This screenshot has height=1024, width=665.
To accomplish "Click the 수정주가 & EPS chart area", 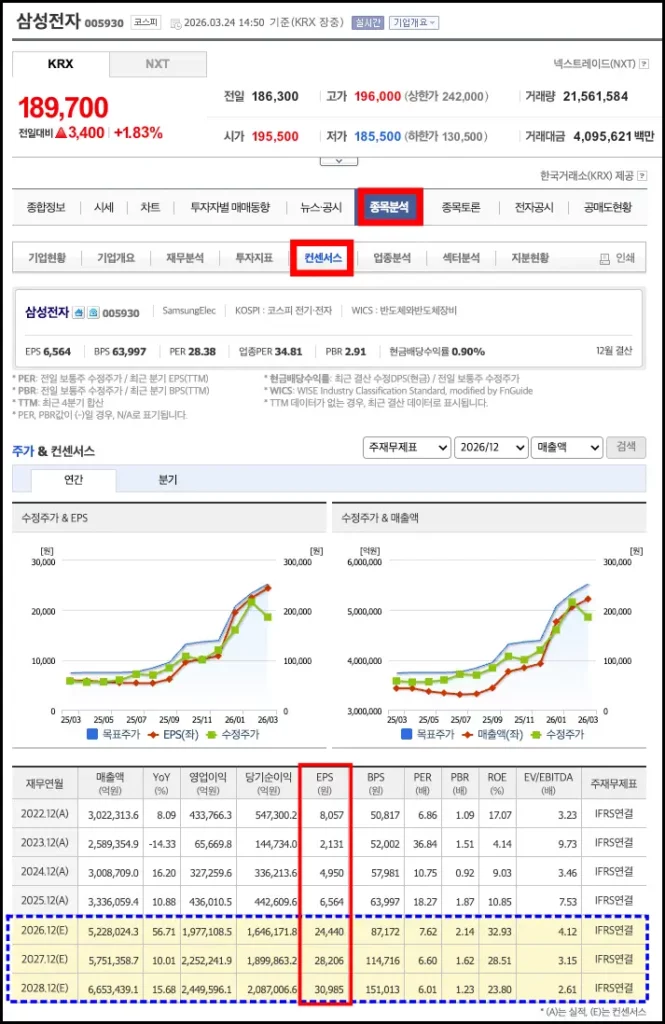I will coord(169,636).
